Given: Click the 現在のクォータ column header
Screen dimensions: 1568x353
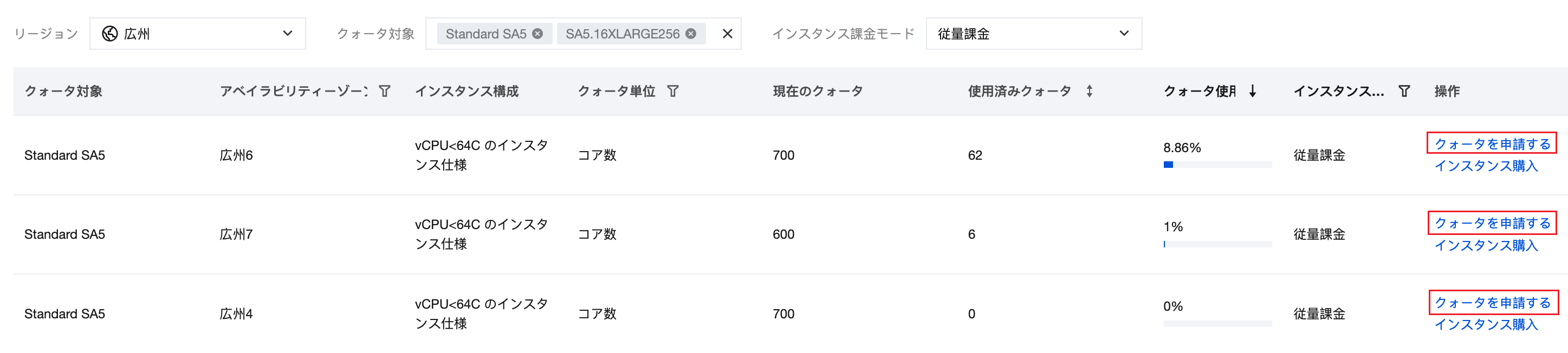Looking at the screenshot, I should point(818,91).
